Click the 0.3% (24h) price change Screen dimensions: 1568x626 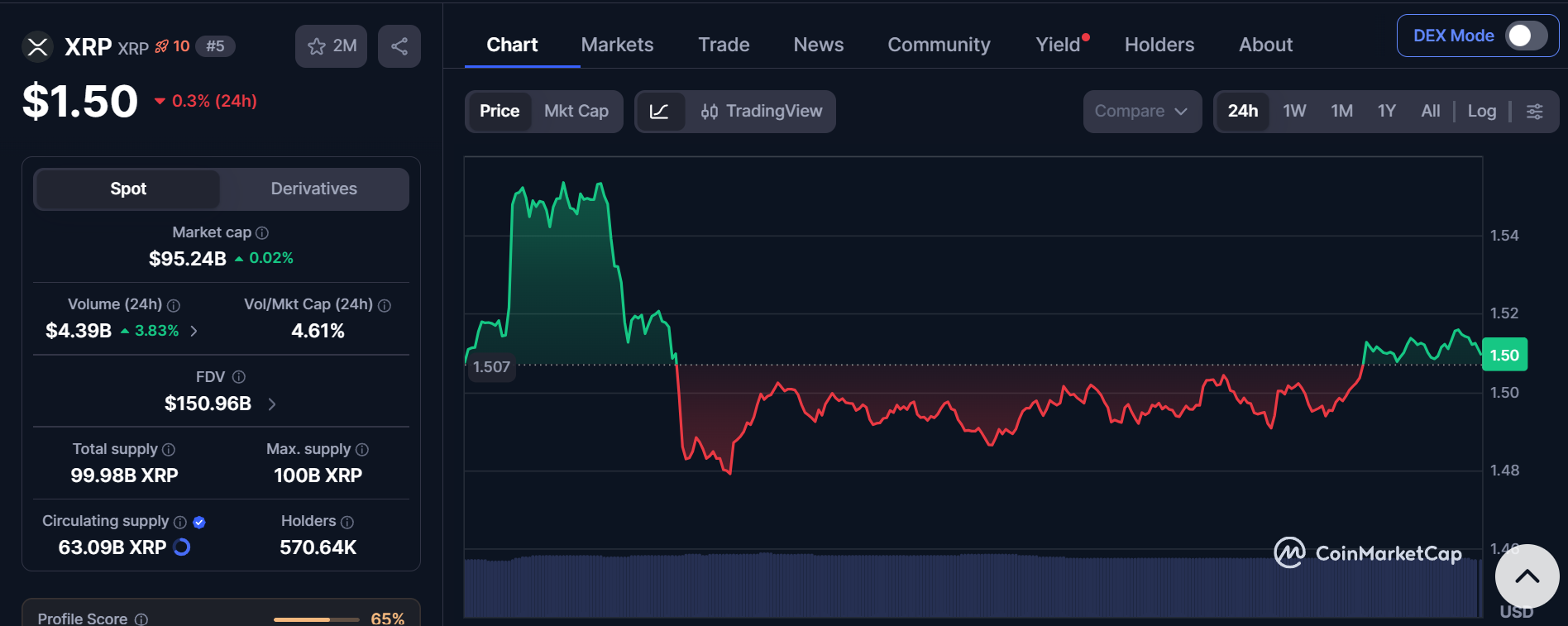(206, 101)
